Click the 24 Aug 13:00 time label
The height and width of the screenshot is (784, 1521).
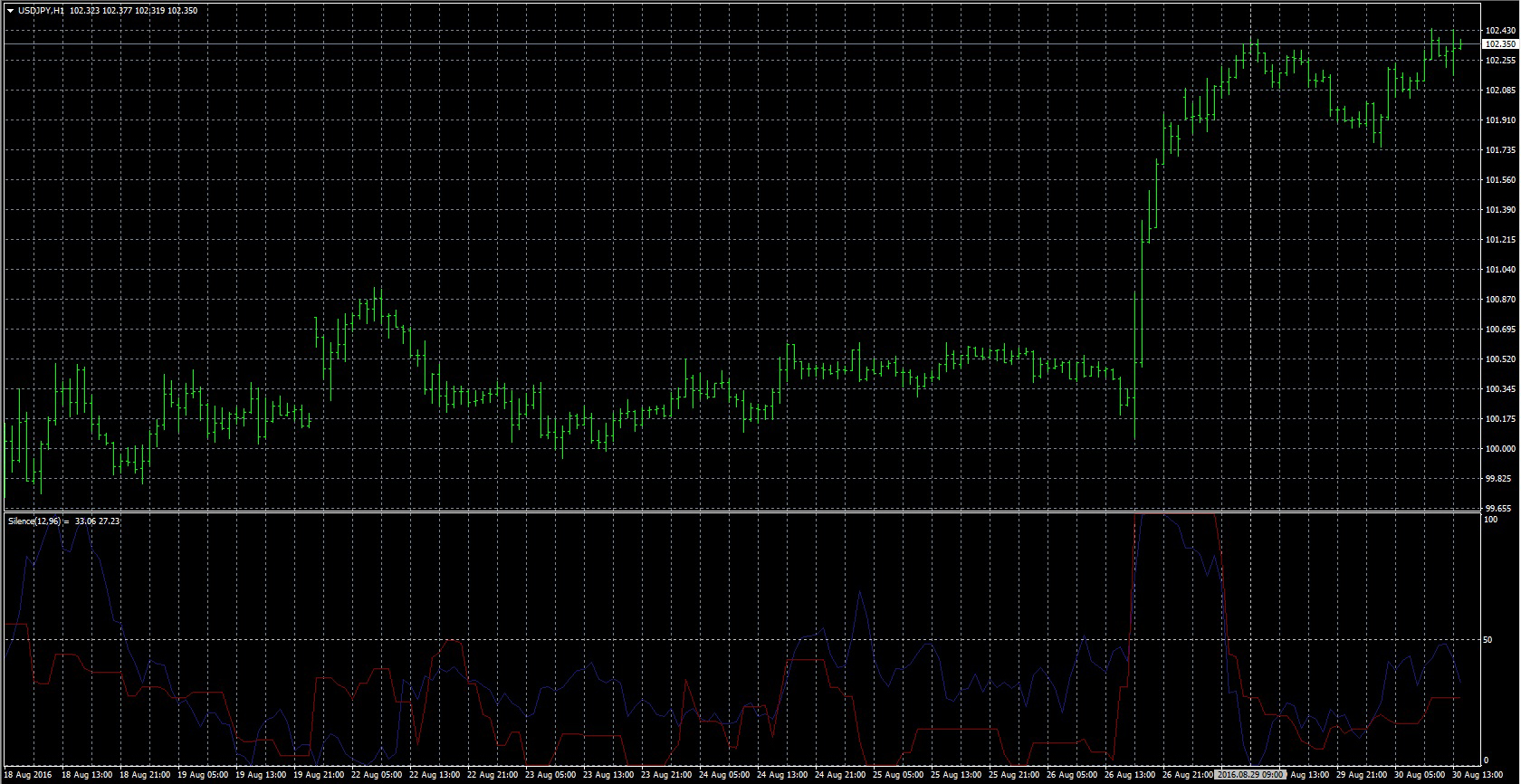[782, 775]
